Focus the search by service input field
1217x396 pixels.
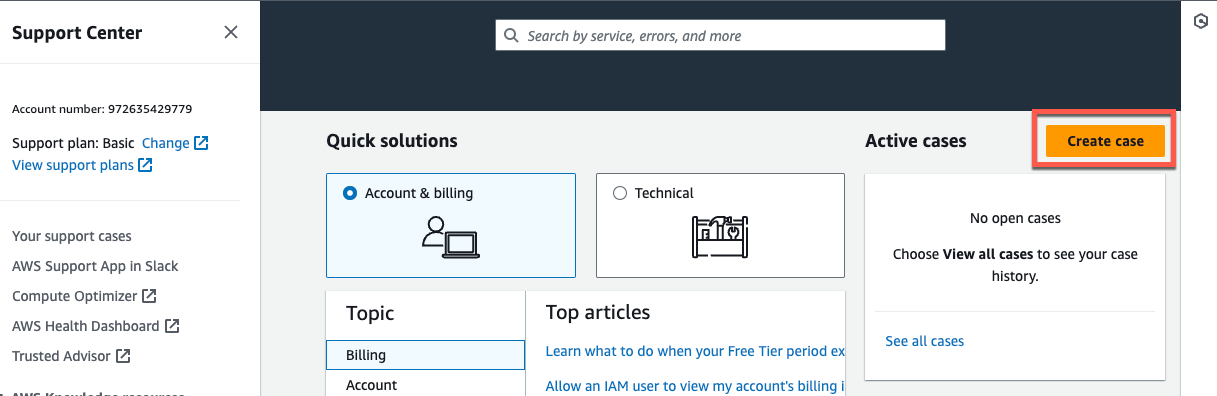tap(720, 36)
